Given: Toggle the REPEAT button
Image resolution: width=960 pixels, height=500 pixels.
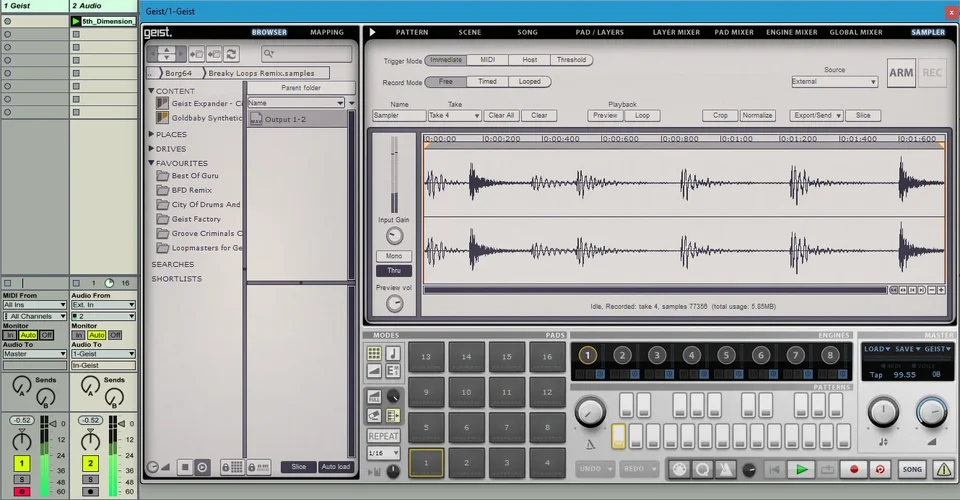Looking at the screenshot, I should click(x=383, y=436).
